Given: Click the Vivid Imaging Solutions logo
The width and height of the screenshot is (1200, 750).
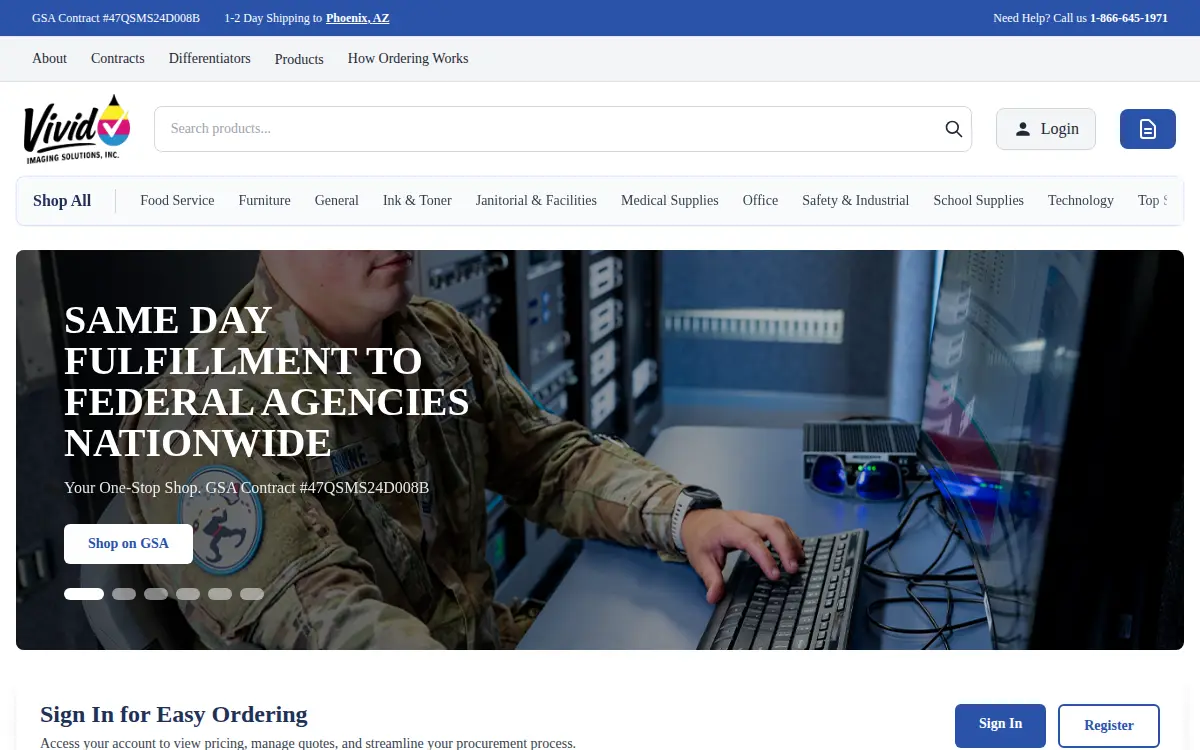Looking at the screenshot, I should pyautogui.click(x=77, y=129).
